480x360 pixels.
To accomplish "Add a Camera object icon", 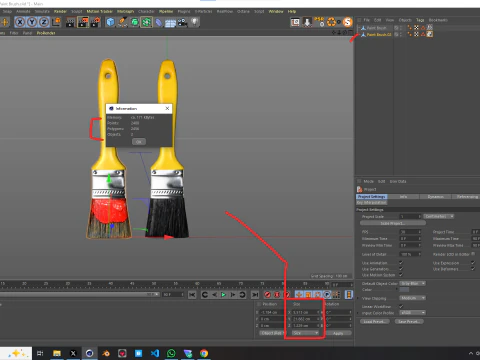I will (182, 22).
